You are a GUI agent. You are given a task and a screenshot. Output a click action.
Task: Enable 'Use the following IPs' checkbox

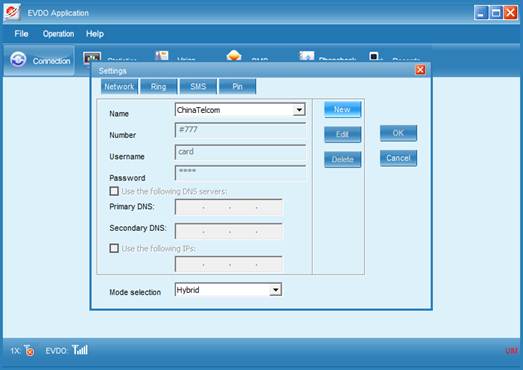tap(114, 248)
